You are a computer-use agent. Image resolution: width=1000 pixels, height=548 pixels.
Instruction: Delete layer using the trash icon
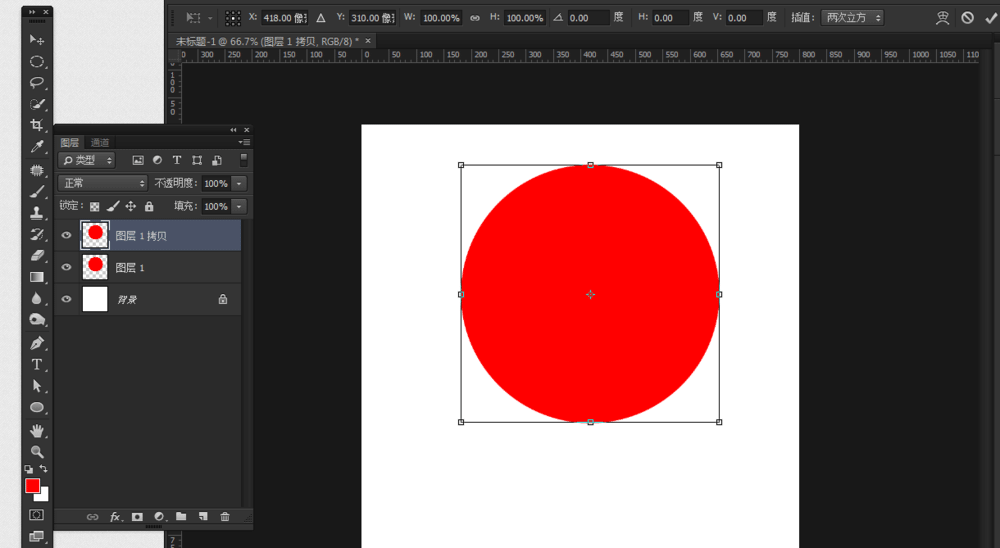[225, 517]
